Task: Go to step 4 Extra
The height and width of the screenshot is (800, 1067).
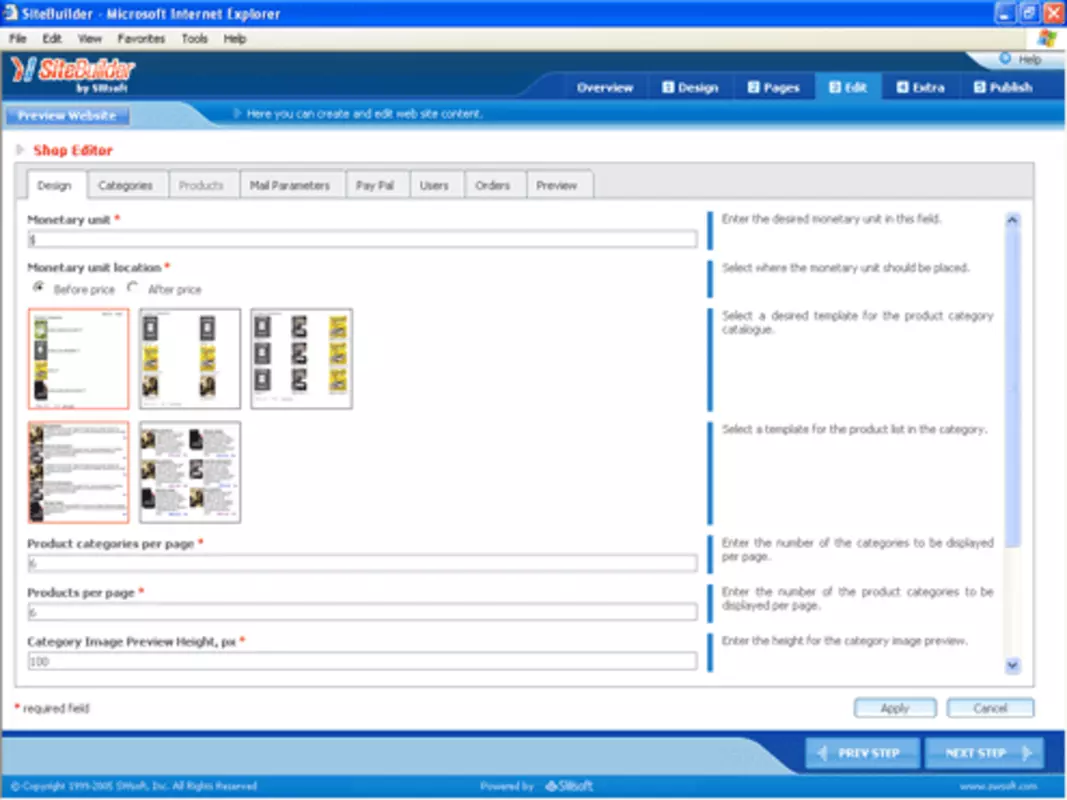Action: coord(920,88)
